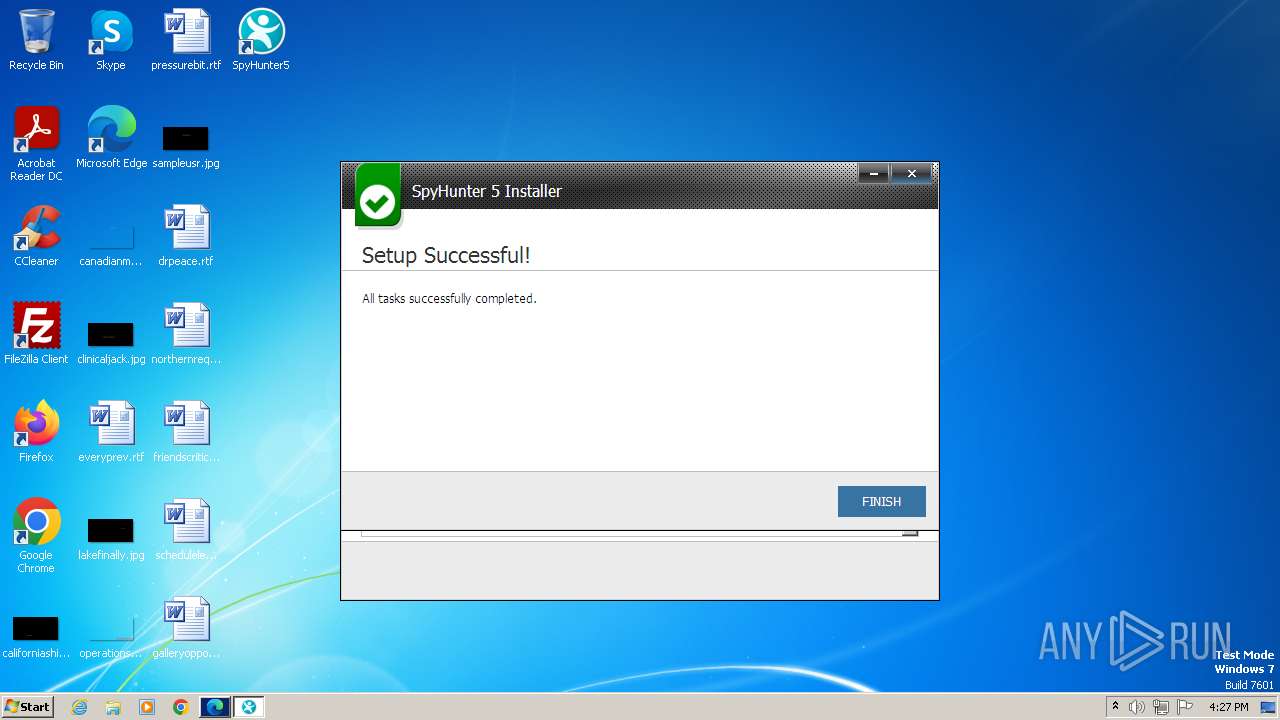Open Chrome from the taskbar
The height and width of the screenshot is (720, 1280).
pyautogui.click(x=180, y=707)
